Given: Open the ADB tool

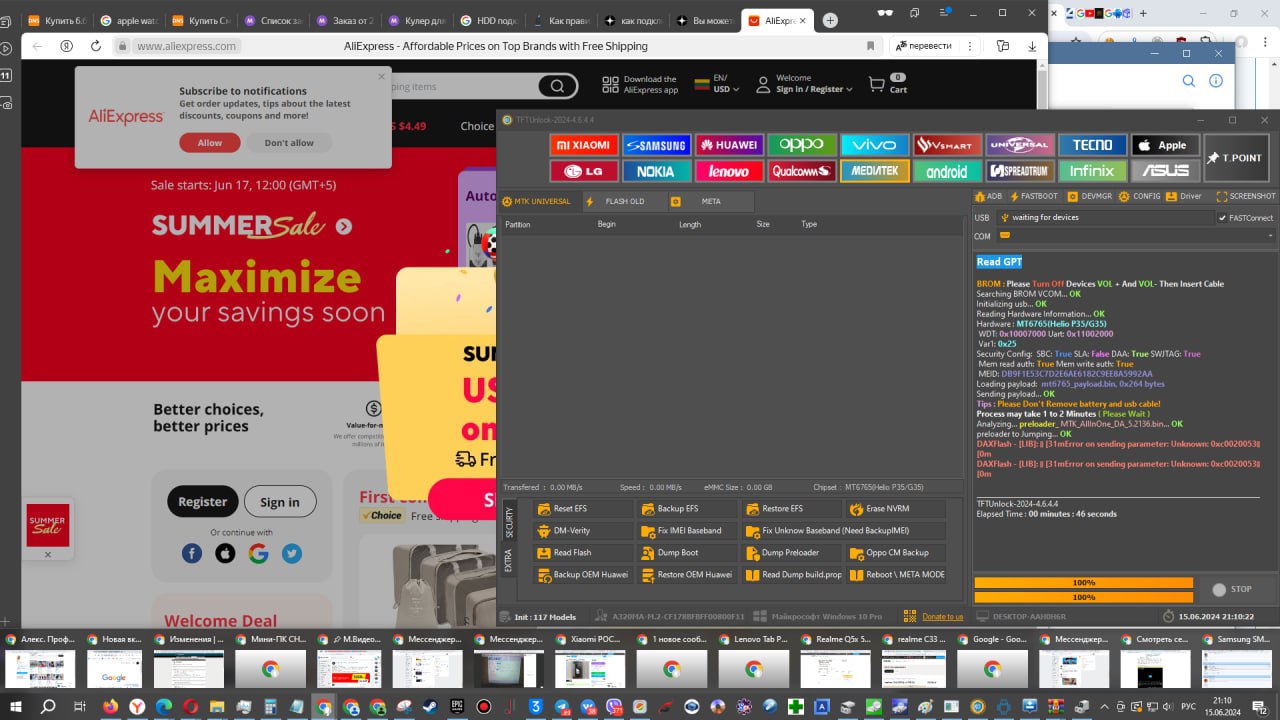Looking at the screenshot, I should tap(989, 196).
